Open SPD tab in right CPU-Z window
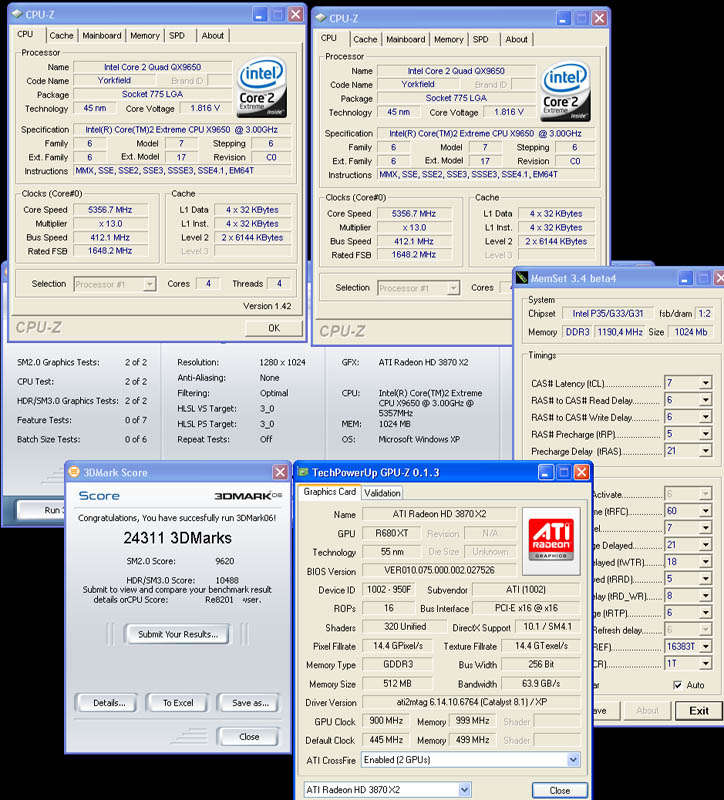 tap(481, 39)
